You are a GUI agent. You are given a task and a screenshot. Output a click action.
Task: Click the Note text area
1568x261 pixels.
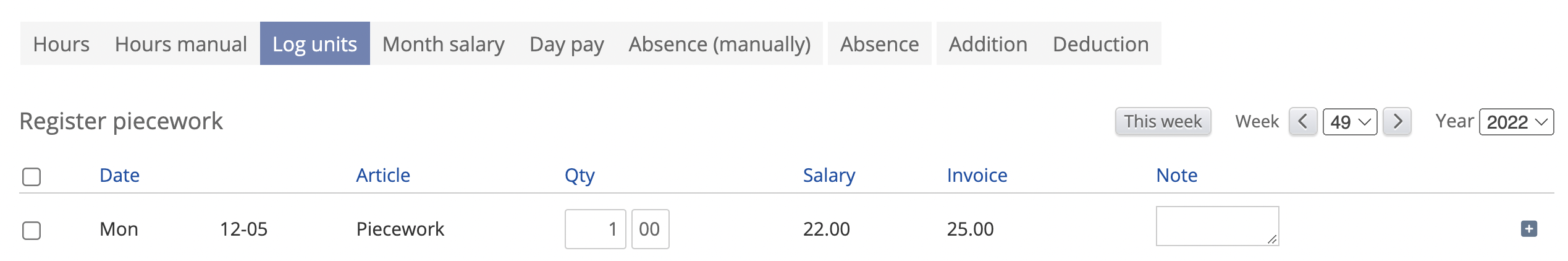click(1216, 226)
